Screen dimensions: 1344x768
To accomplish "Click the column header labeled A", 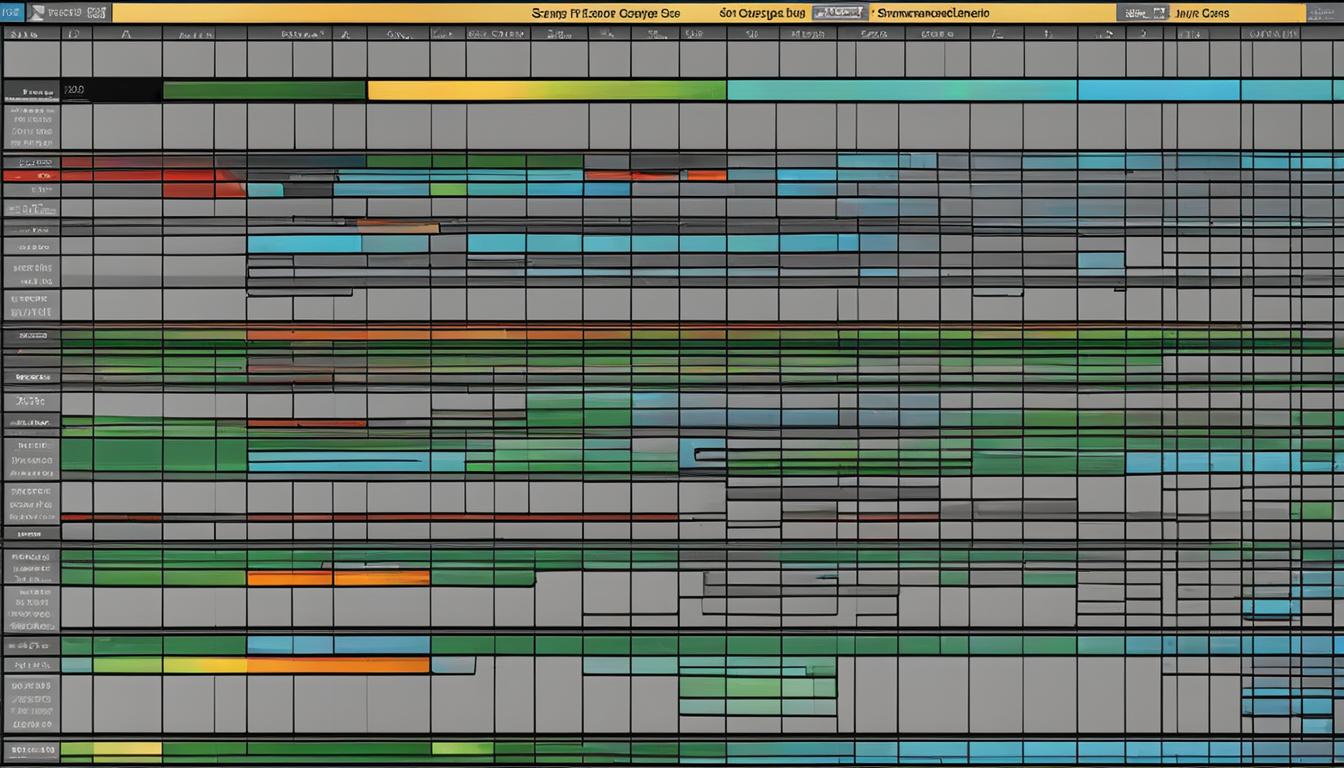I will click(x=126, y=33).
